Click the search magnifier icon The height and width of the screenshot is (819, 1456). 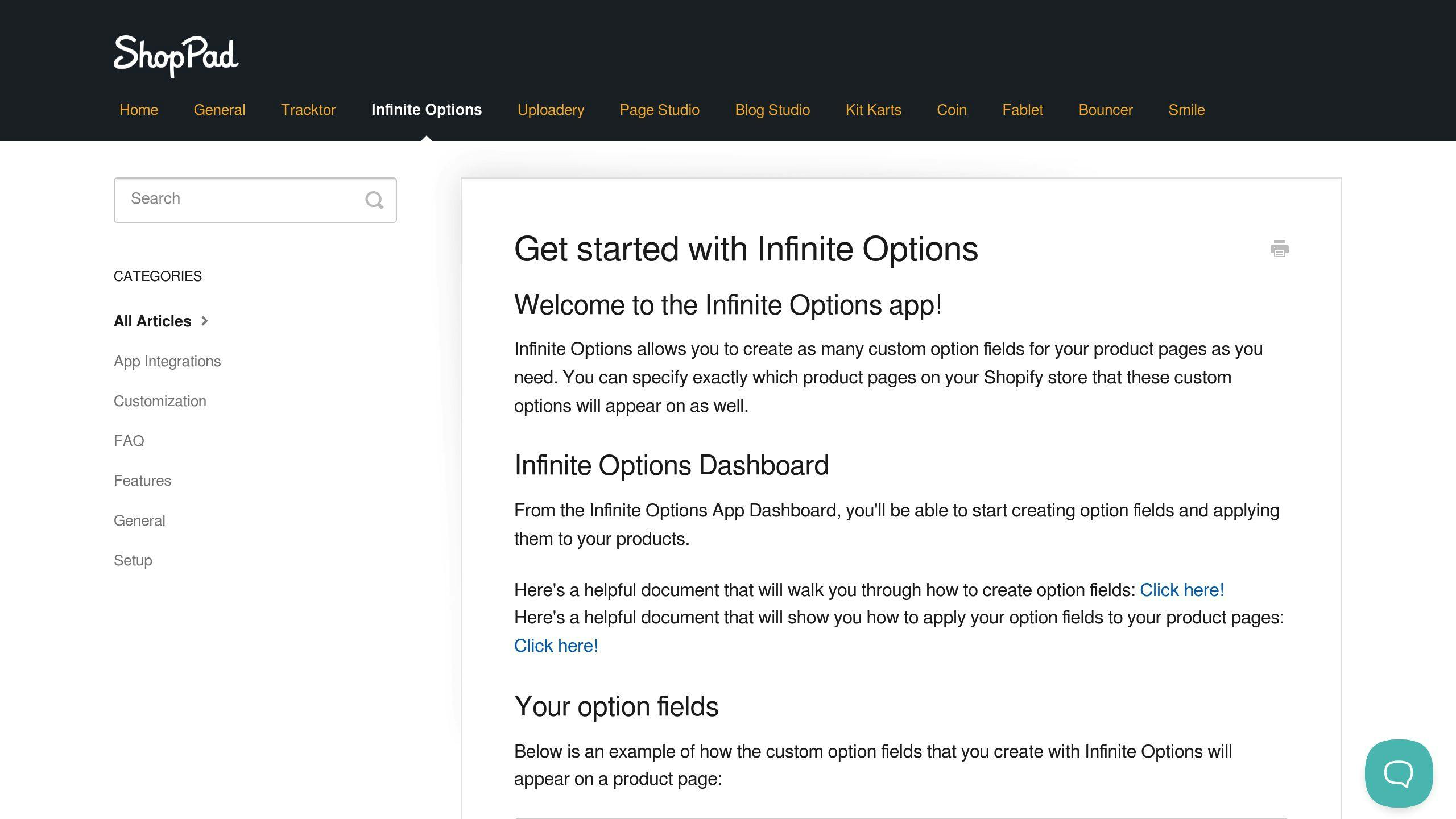[374, 200]
